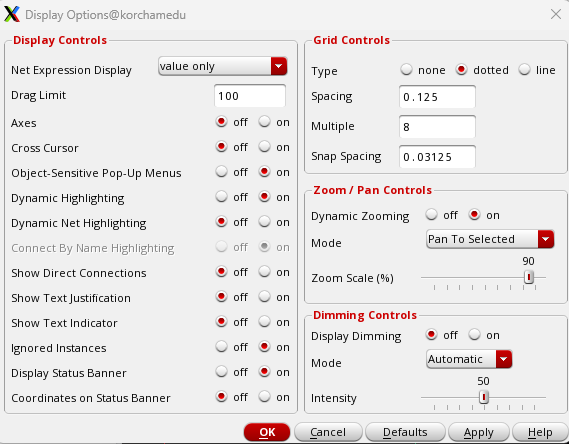Click the dimming Intensity slider handle
Screen dimensions: 569x444
point(484,397)
